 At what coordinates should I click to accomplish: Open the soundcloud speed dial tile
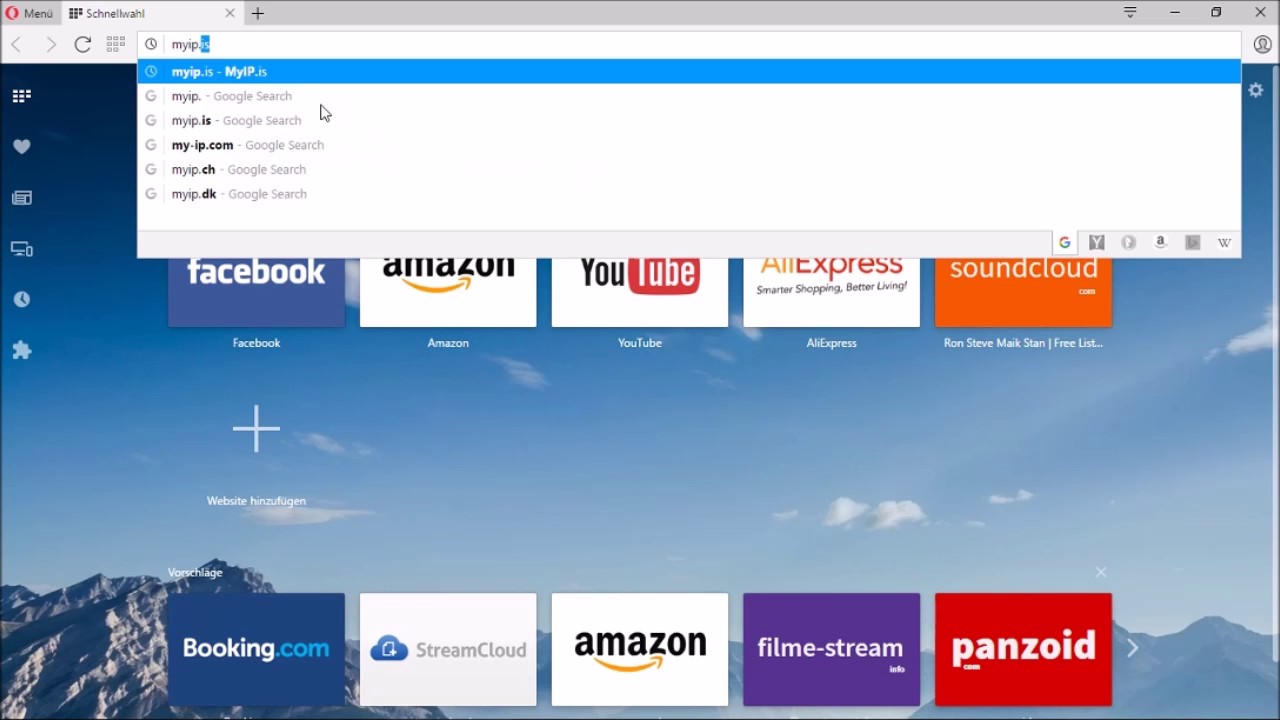point(1023,291)
